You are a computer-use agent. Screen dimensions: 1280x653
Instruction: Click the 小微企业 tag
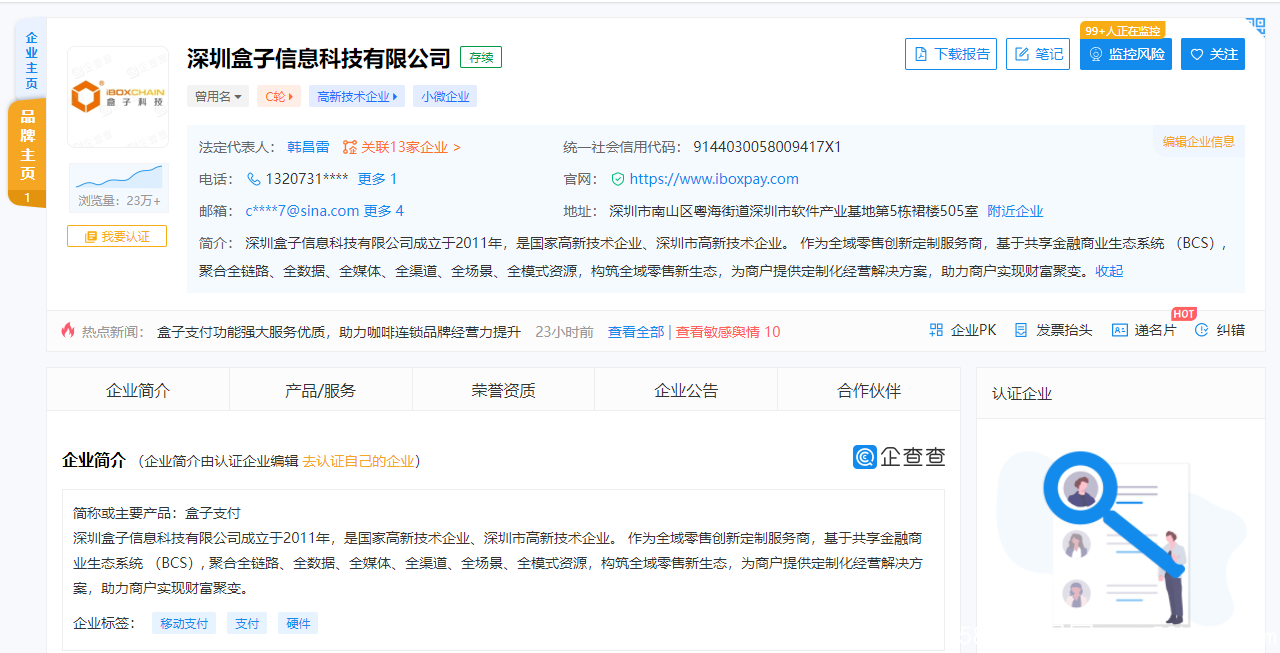(x=445, y=97)
